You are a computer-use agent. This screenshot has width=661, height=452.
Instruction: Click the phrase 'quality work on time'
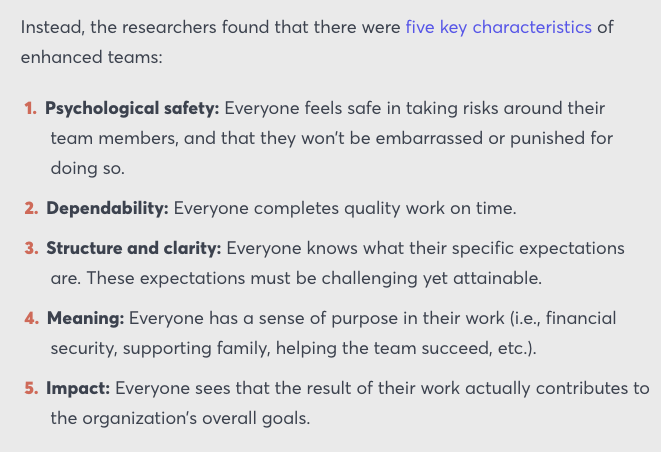(x=430, y=209)
